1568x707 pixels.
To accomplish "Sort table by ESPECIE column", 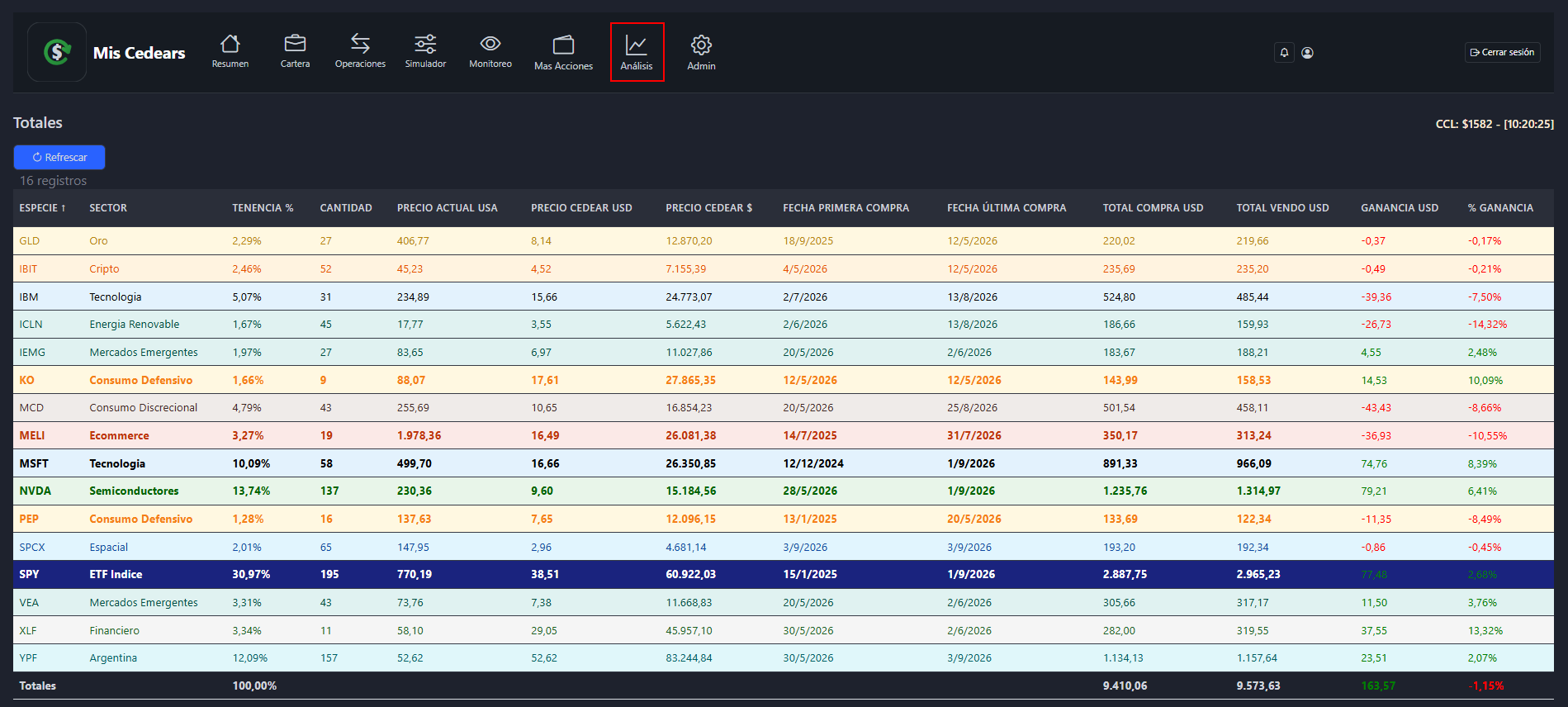I will (x=43, y=208).
